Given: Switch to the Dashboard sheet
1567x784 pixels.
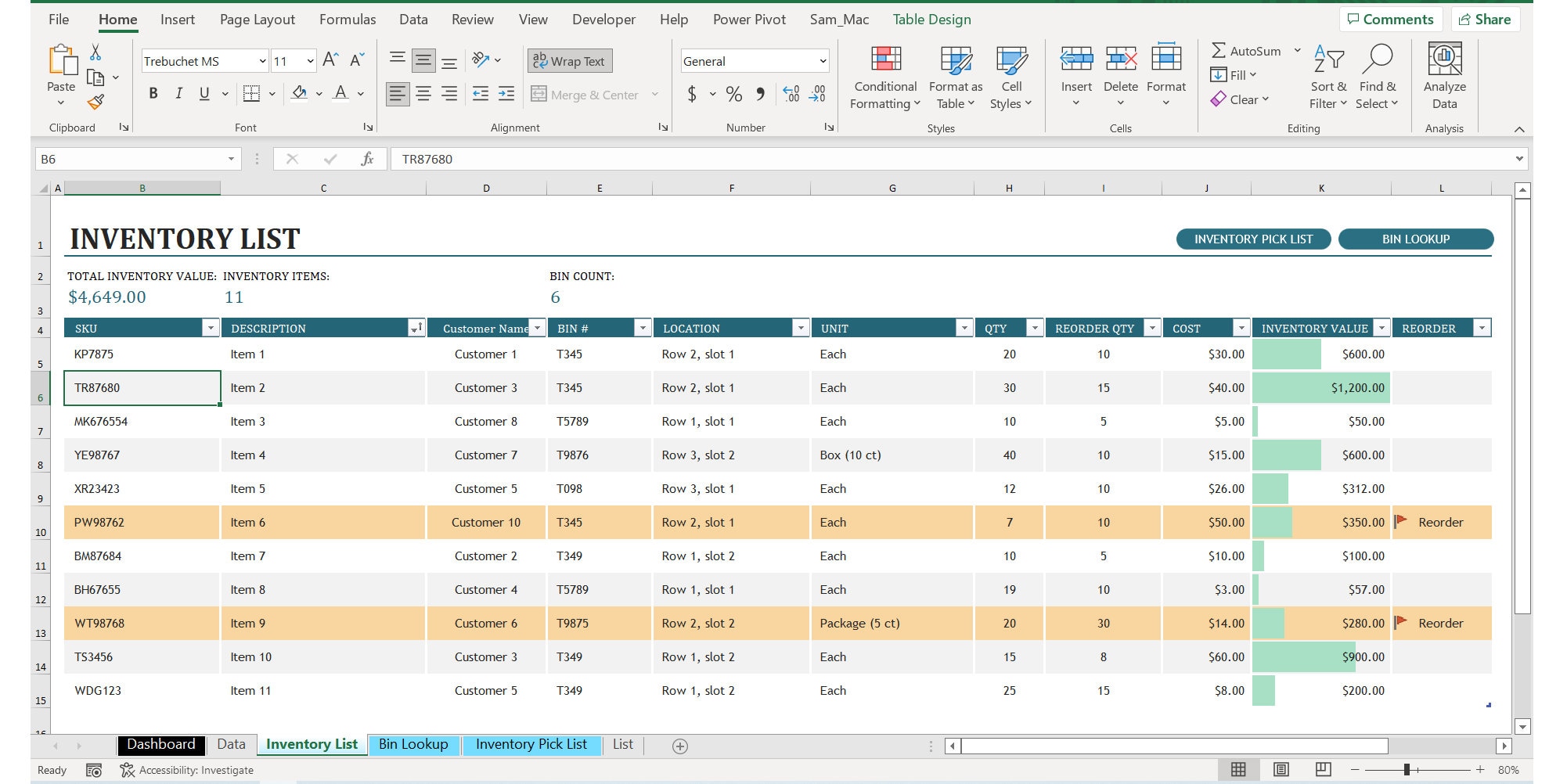Looking at the screenshot, I should (160, 743).
